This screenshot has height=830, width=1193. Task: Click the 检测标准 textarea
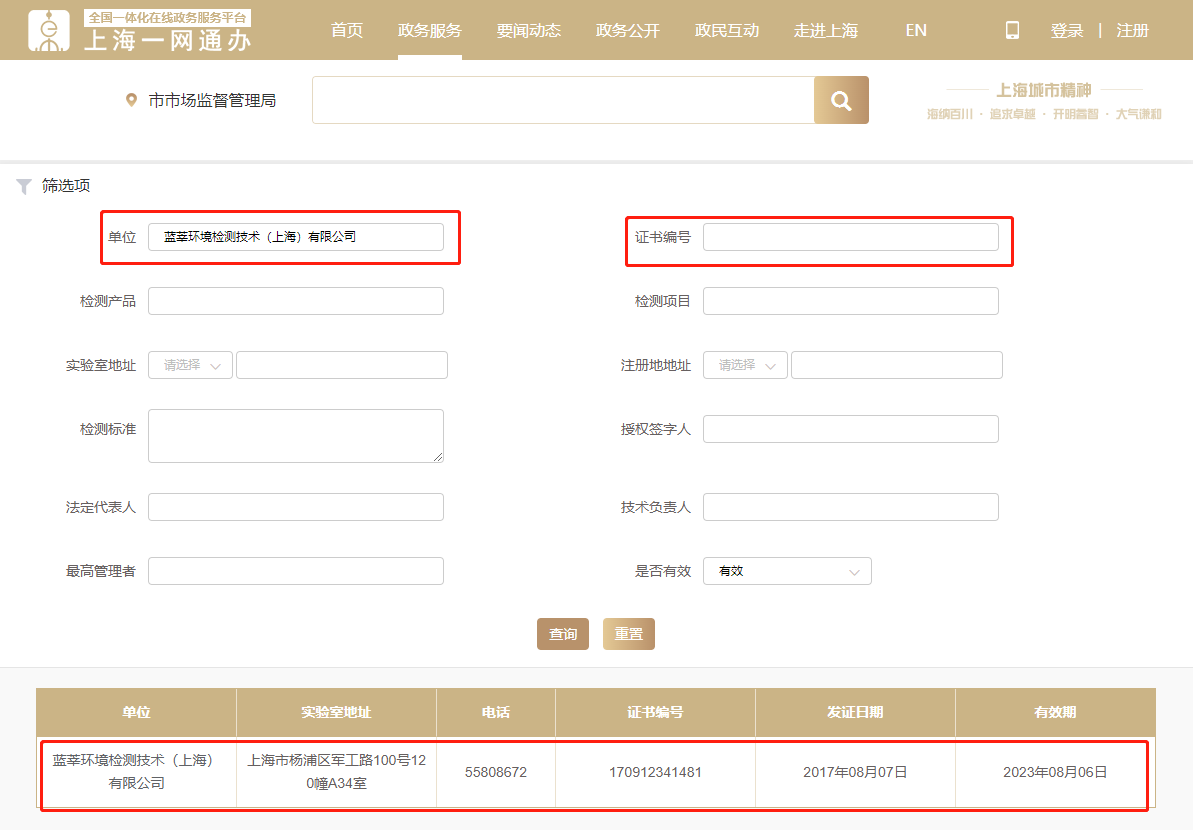pyautogui.click(x=296, y=436)
